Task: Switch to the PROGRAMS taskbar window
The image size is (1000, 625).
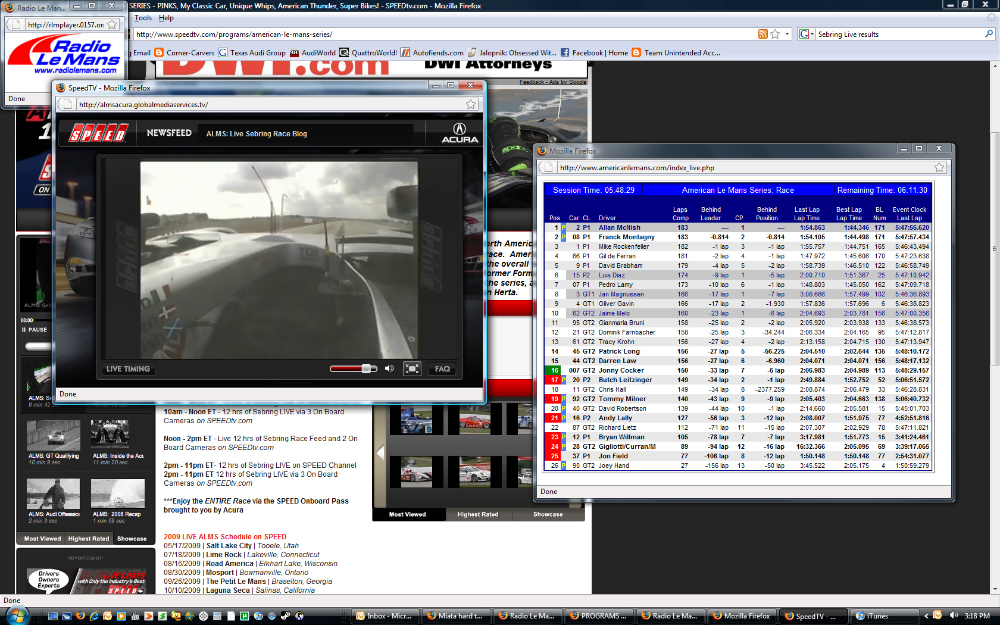Action: 598,615
